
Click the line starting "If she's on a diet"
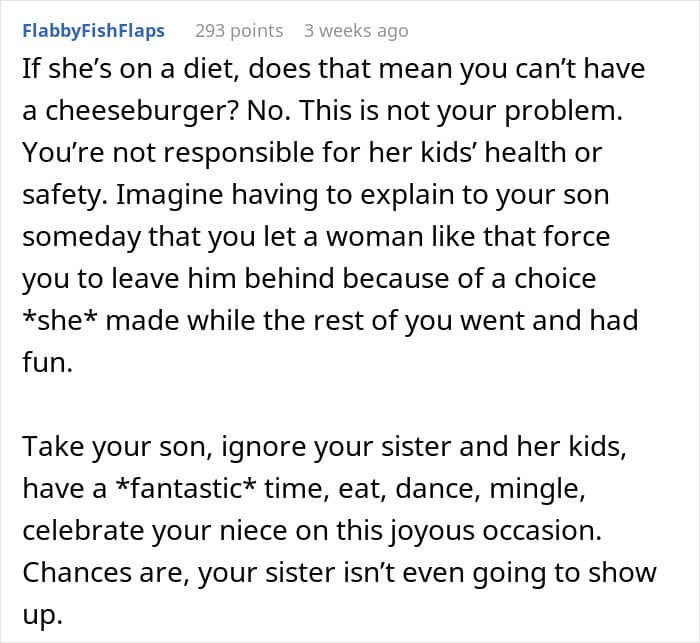[x=334, y=69]
